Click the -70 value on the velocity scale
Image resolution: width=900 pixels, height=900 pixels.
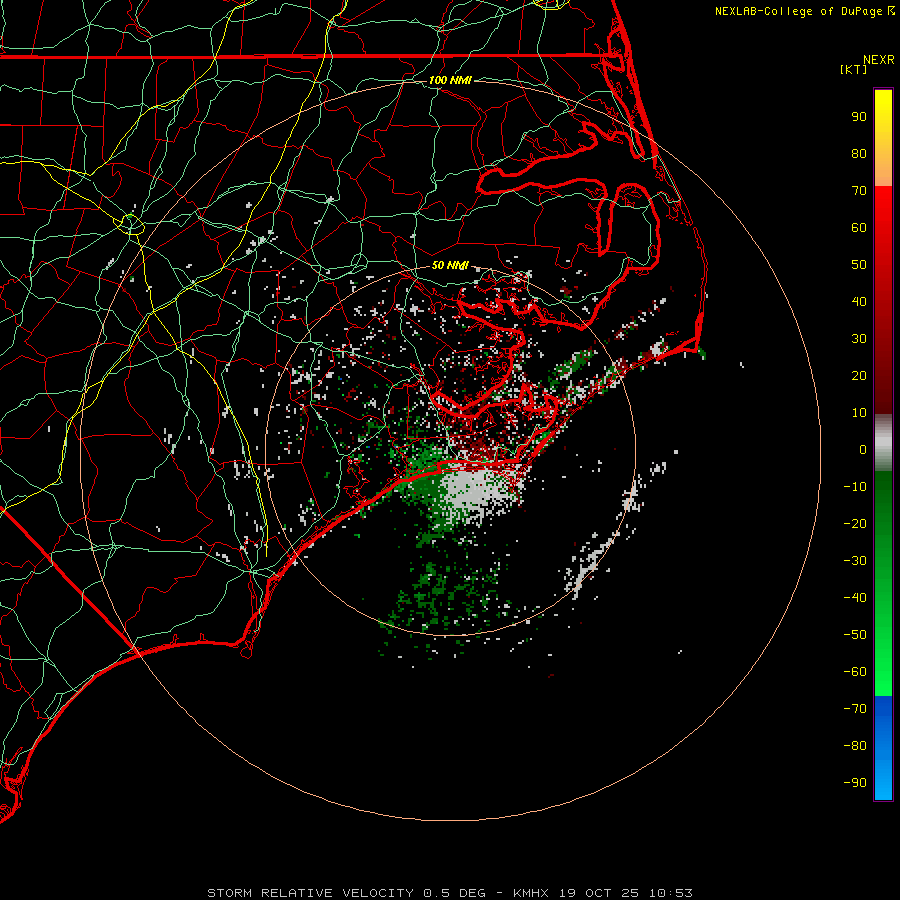(855, 709)
